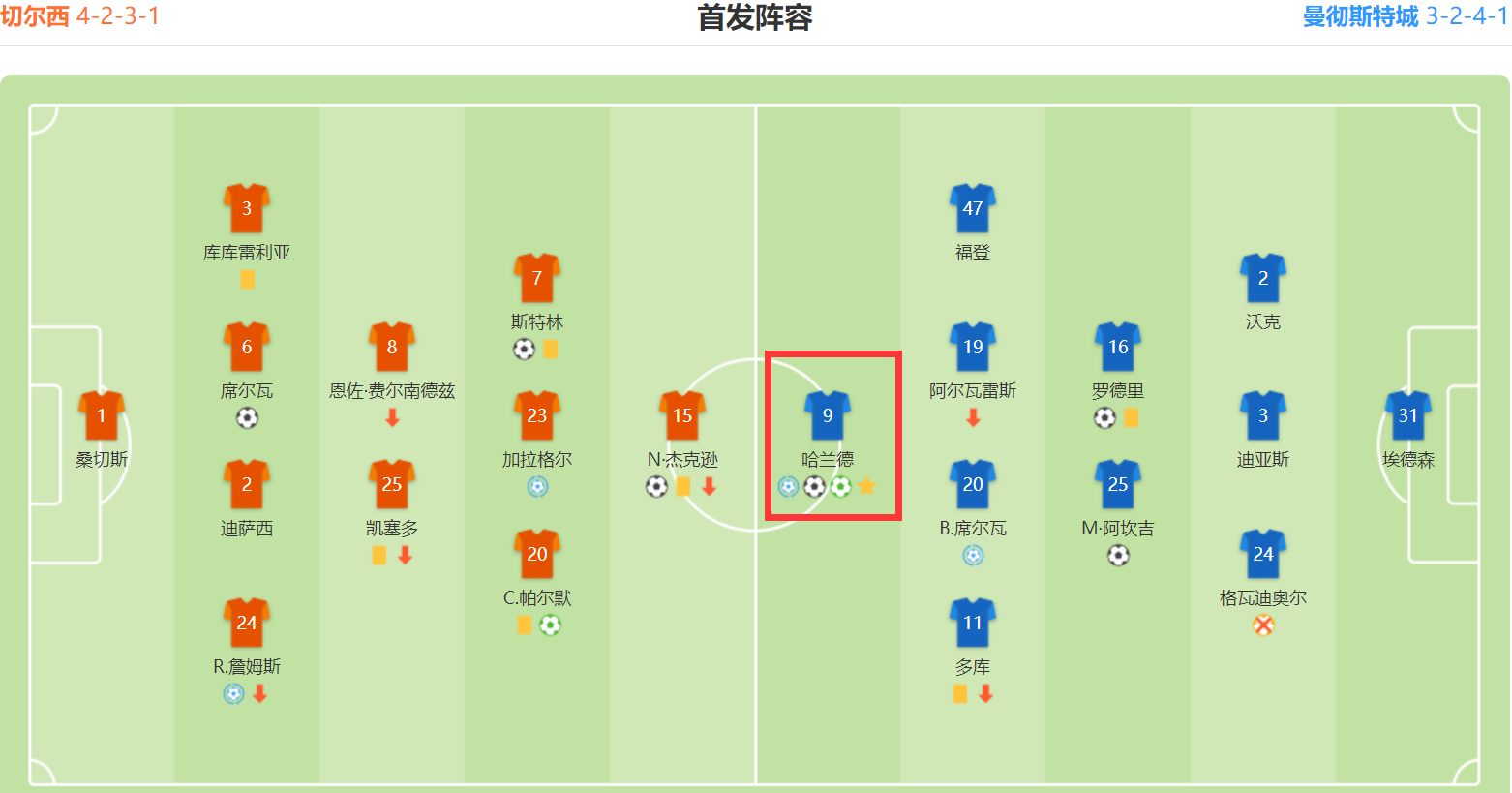
Task: Click the gold star under 哈兰德
Action: (x=867, y=486)
